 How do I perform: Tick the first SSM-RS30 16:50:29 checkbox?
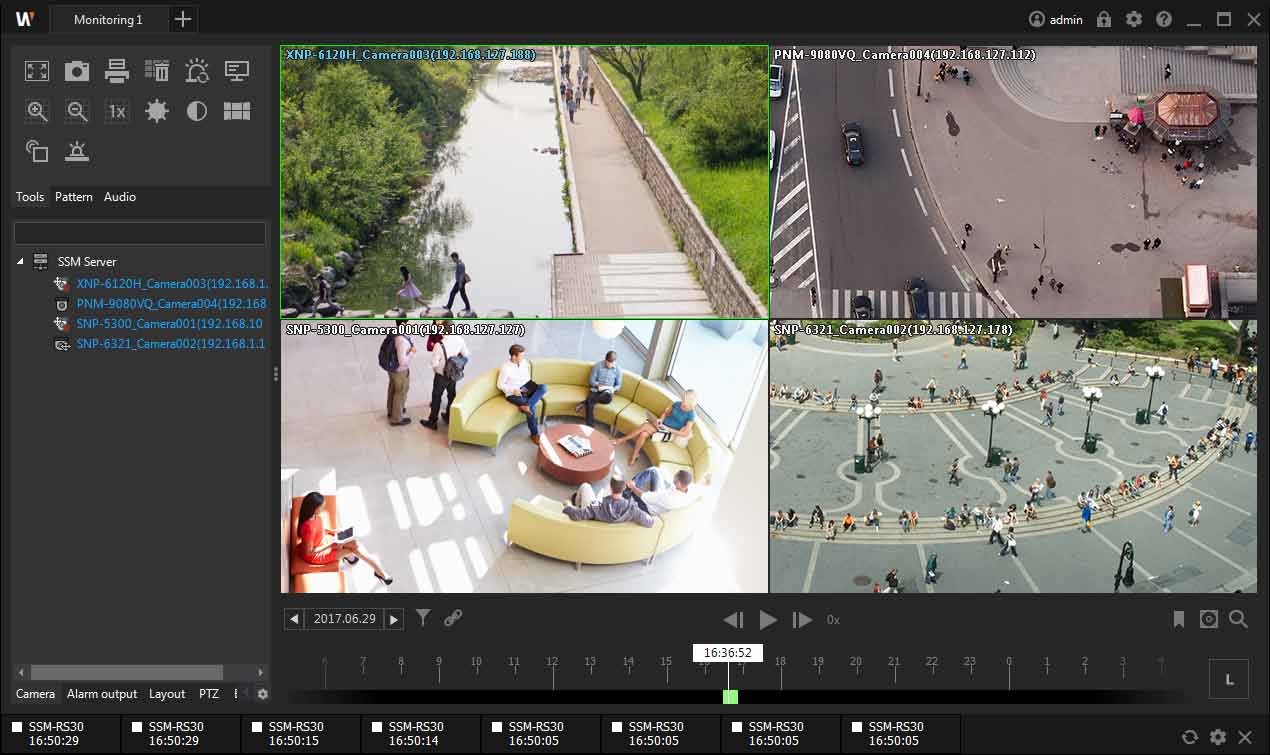18,728
